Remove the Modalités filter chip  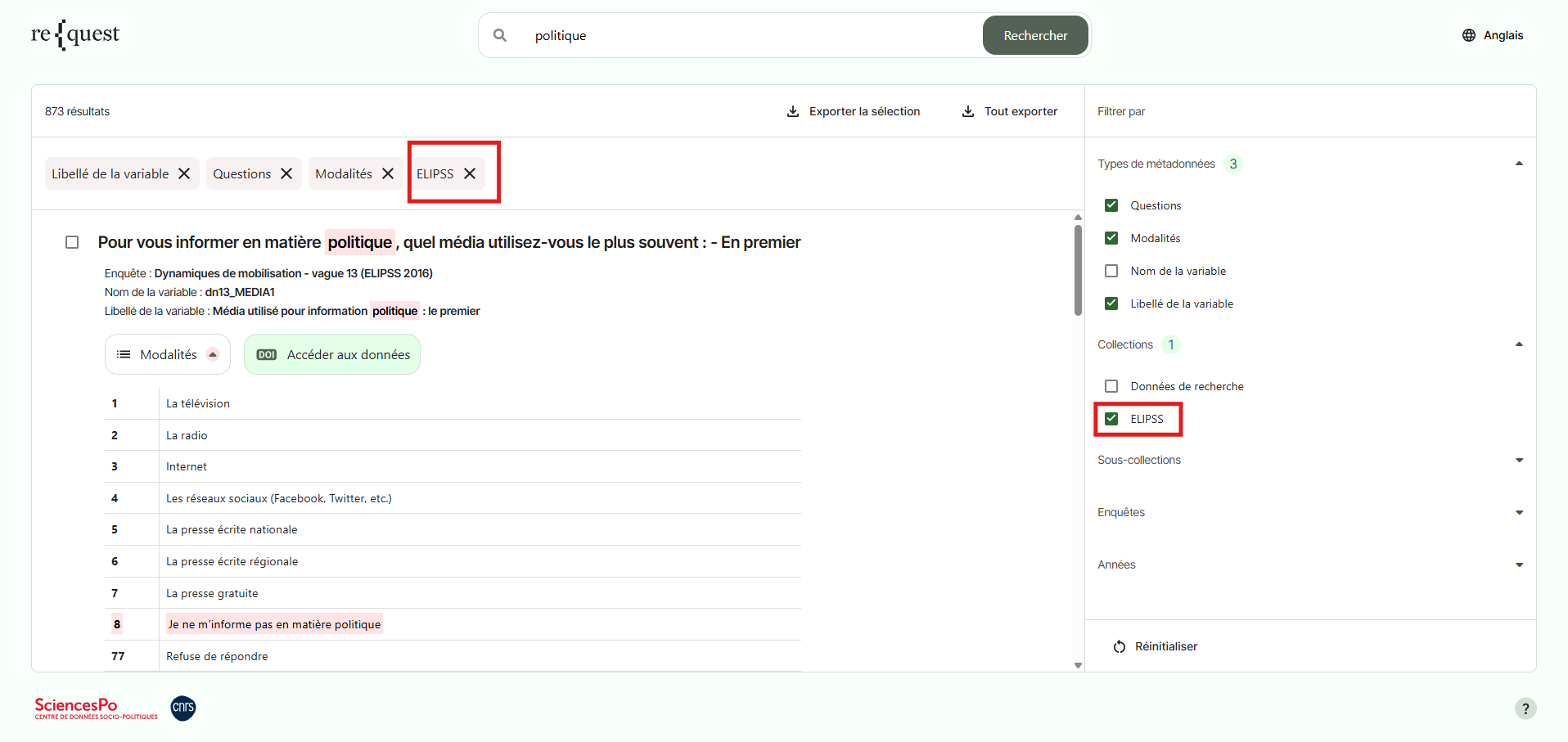tap(388, 173)
